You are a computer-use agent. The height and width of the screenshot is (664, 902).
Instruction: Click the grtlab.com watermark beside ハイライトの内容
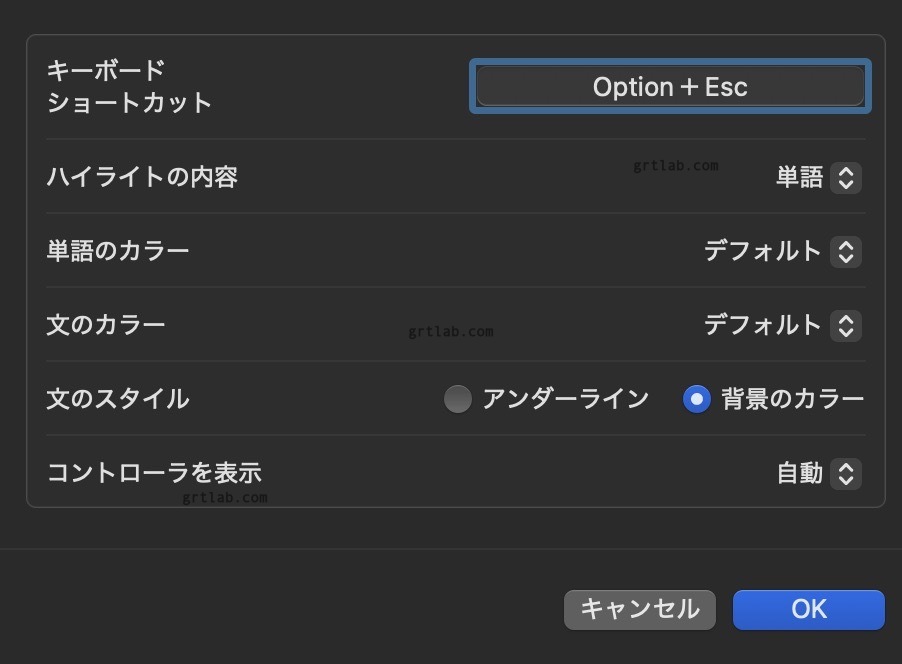pyautogui.click(x=676, y=166)
